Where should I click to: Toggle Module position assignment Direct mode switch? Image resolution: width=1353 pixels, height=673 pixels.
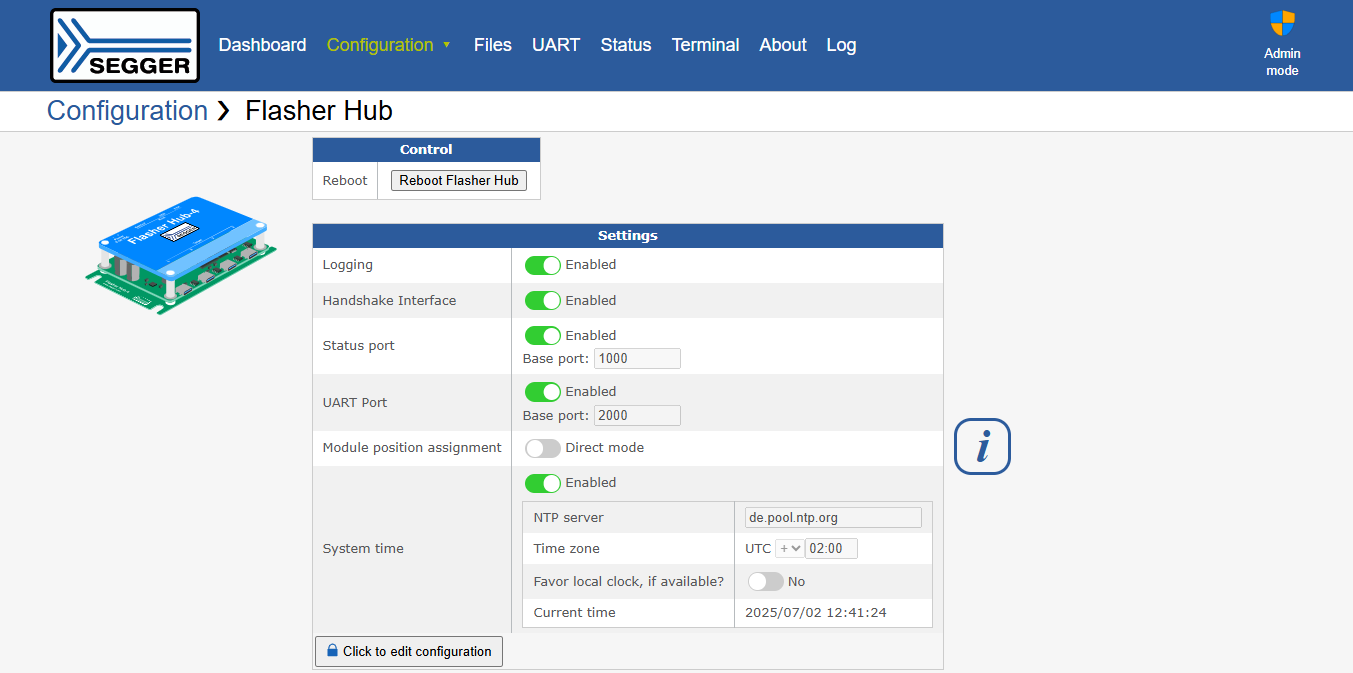[543, 448]
